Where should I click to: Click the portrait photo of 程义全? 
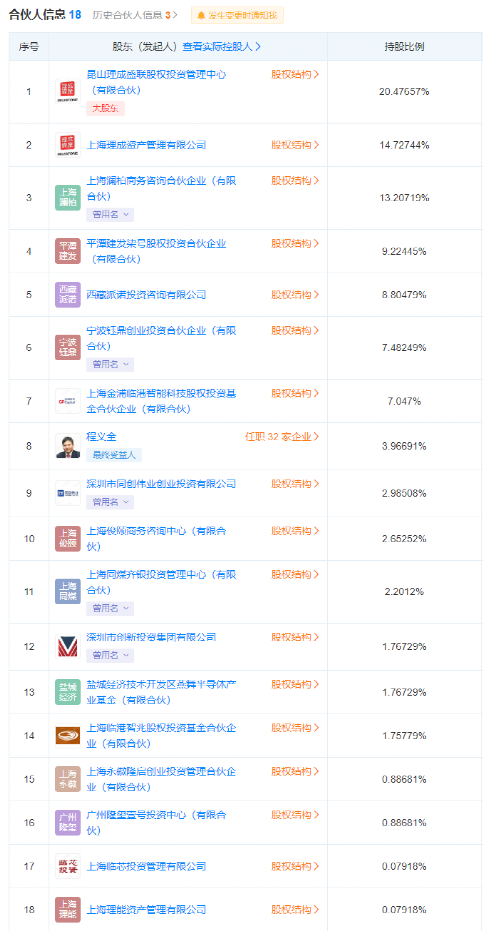68,446
